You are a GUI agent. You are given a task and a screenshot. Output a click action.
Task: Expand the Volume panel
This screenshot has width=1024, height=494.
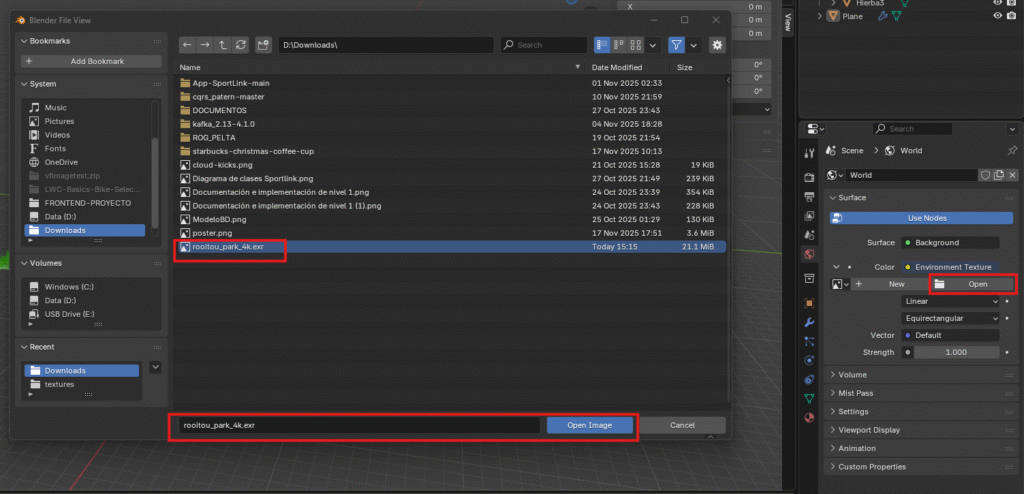coord(833,375)
